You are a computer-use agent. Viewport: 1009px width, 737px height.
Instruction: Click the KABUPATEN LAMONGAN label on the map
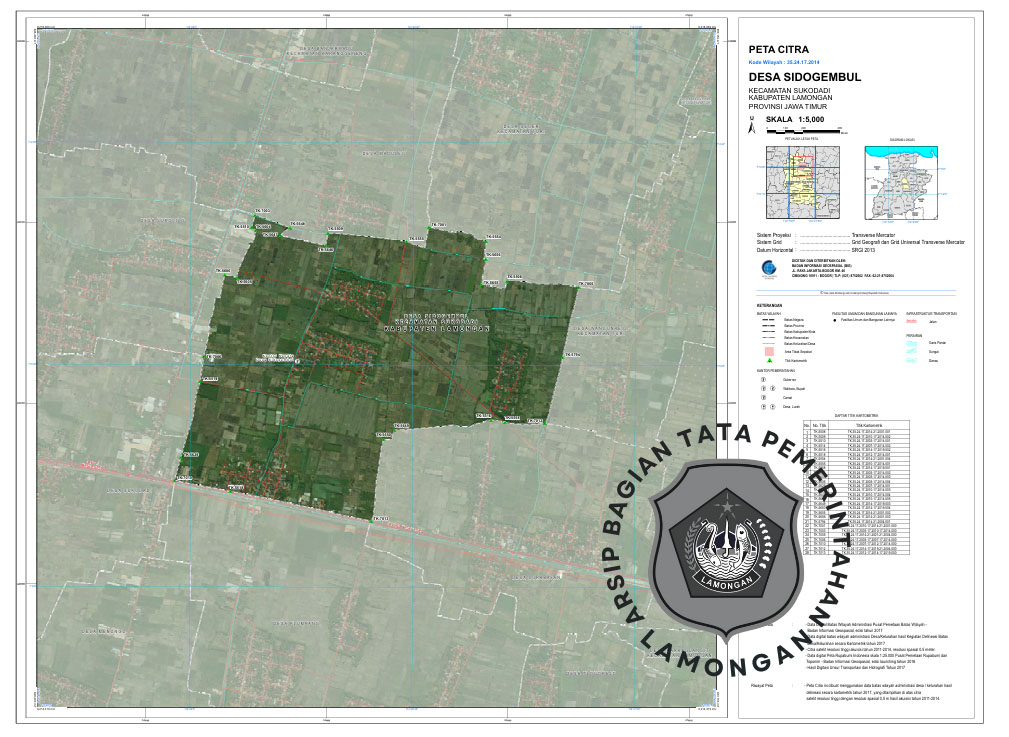(x=439, y=327)
